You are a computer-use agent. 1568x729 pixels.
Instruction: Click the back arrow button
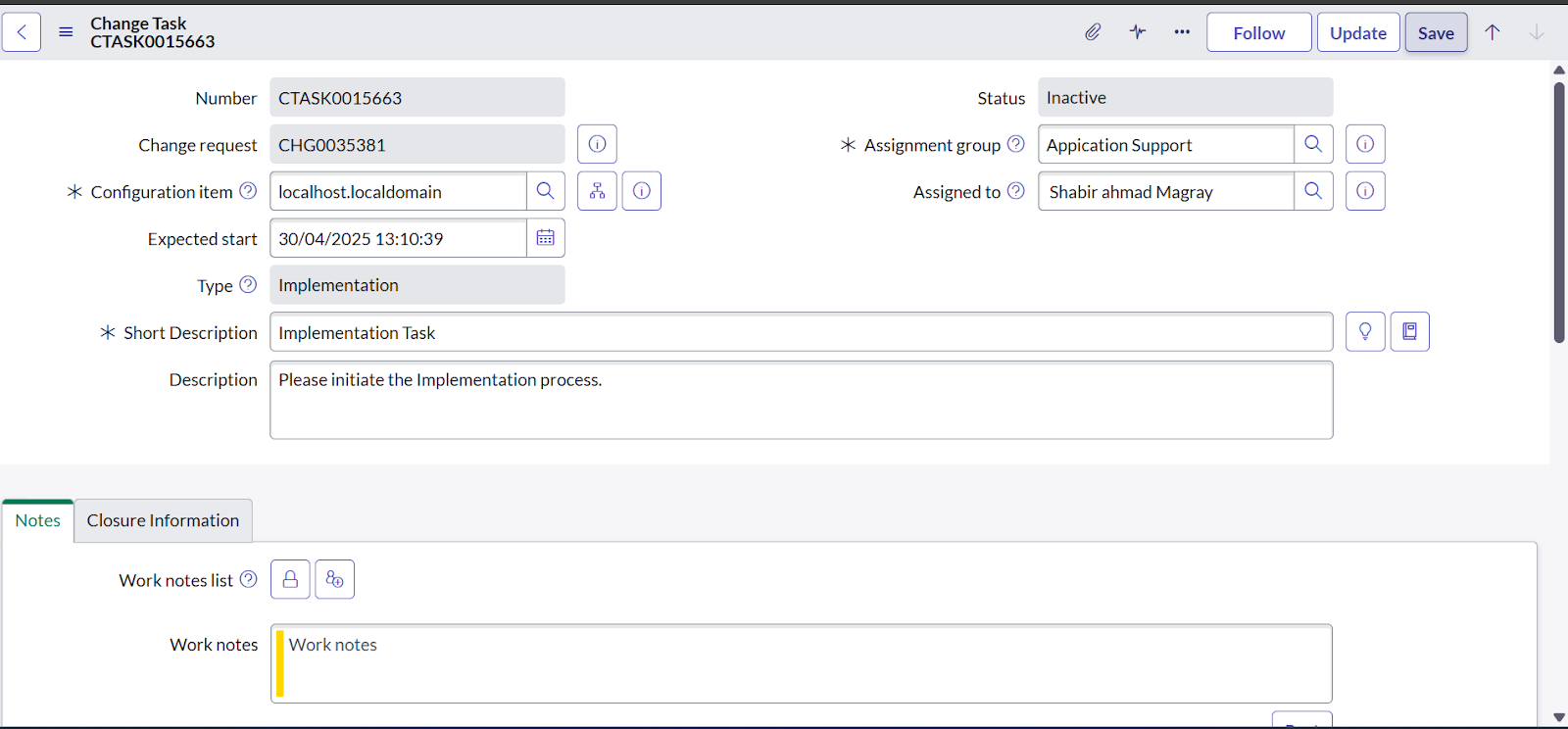22,32
